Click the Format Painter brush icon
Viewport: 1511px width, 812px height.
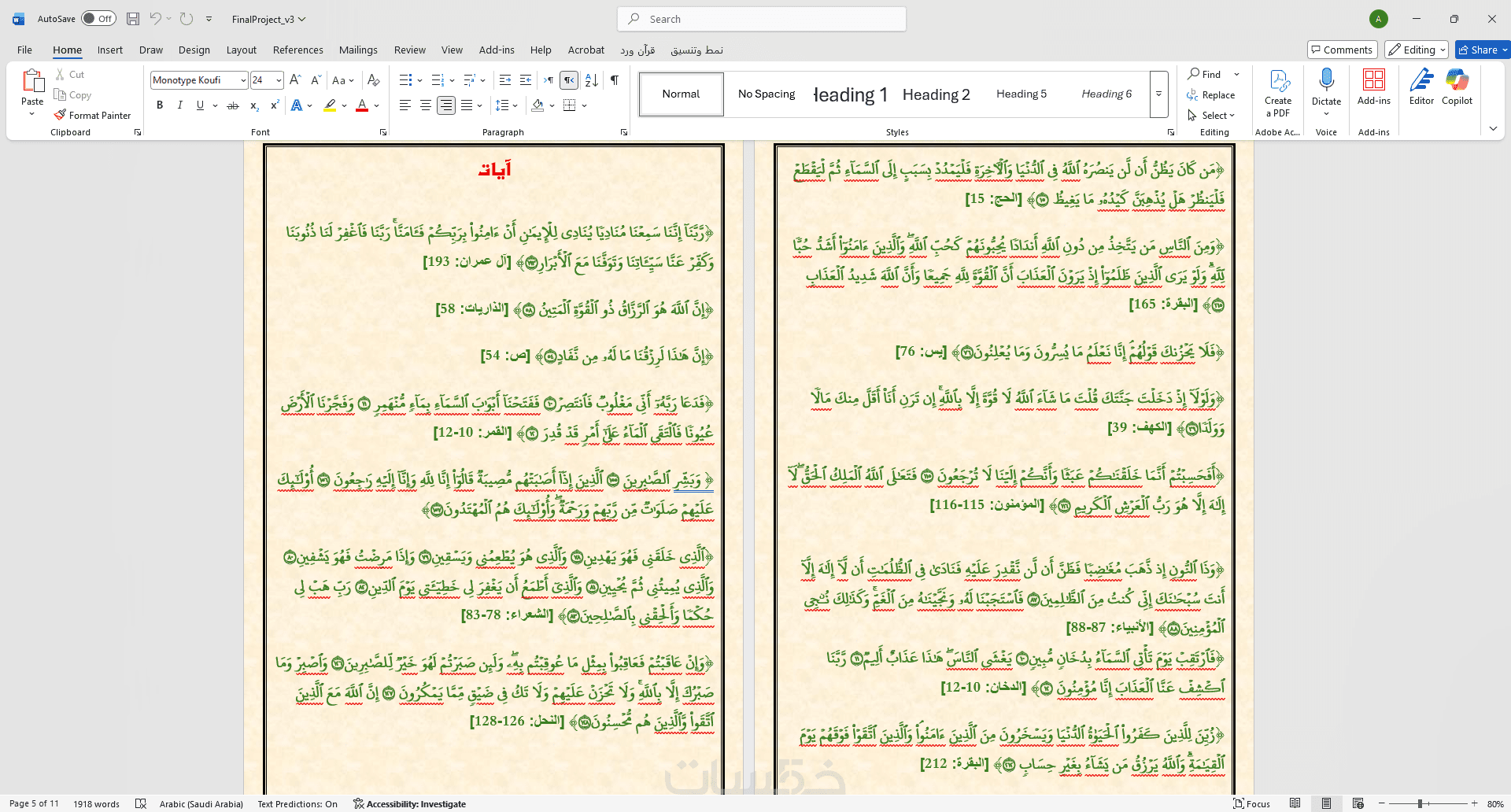60,115
